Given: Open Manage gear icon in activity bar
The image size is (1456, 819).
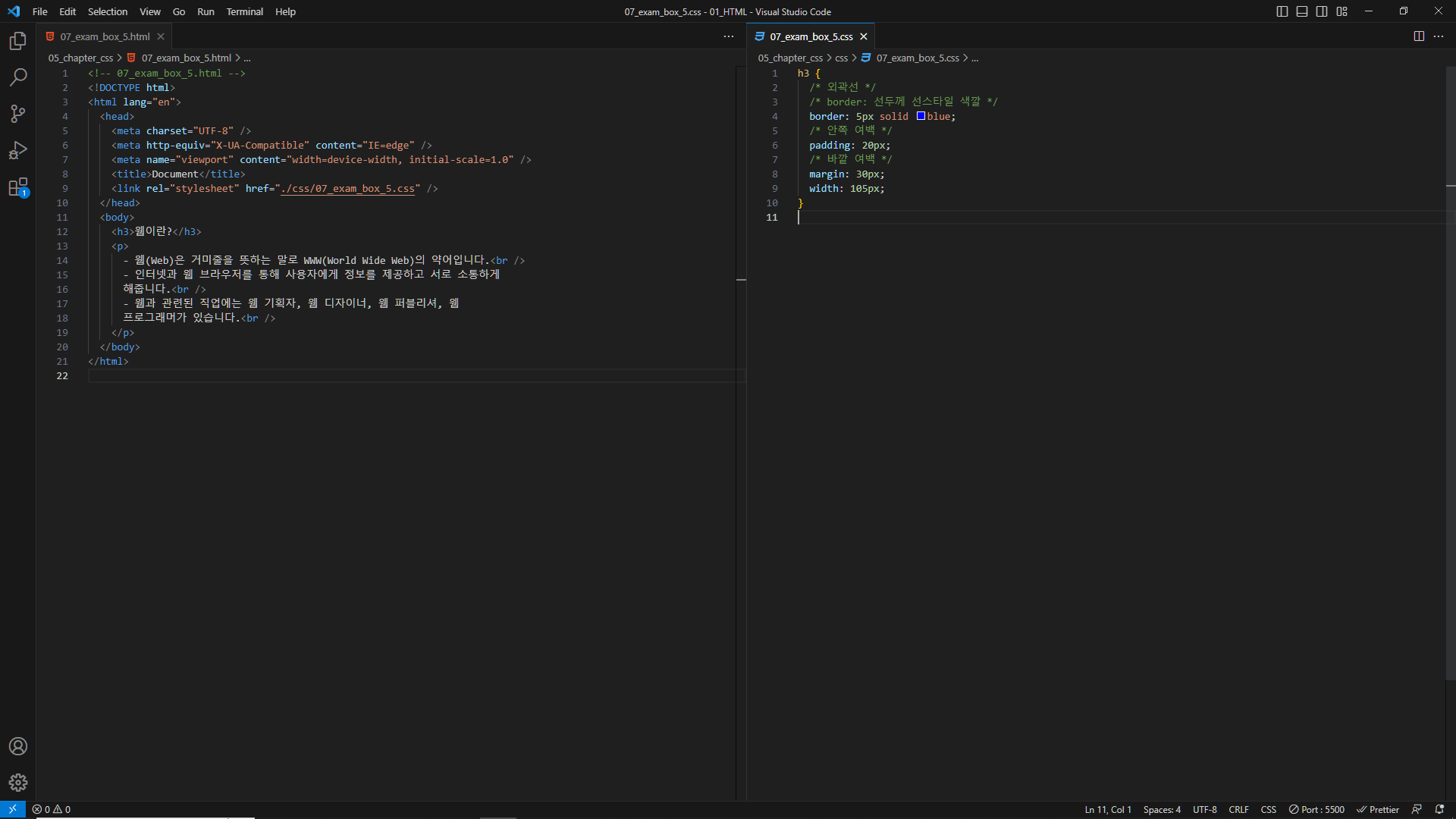Looking at the screenshot, I should (18, 783).
